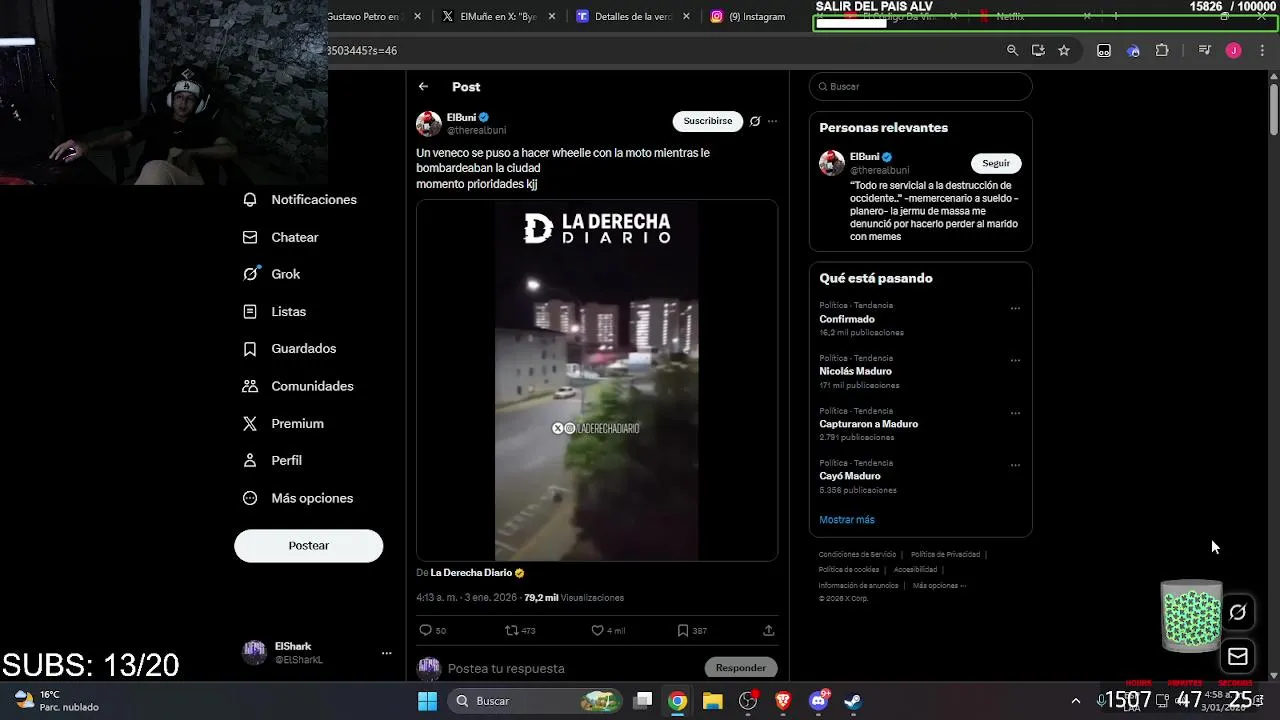Open options for the Cayó Maduro trend
Image resolution: width=1280 pixels, height=720 pixels.
pyautogui.click(x=1015, y=465)
